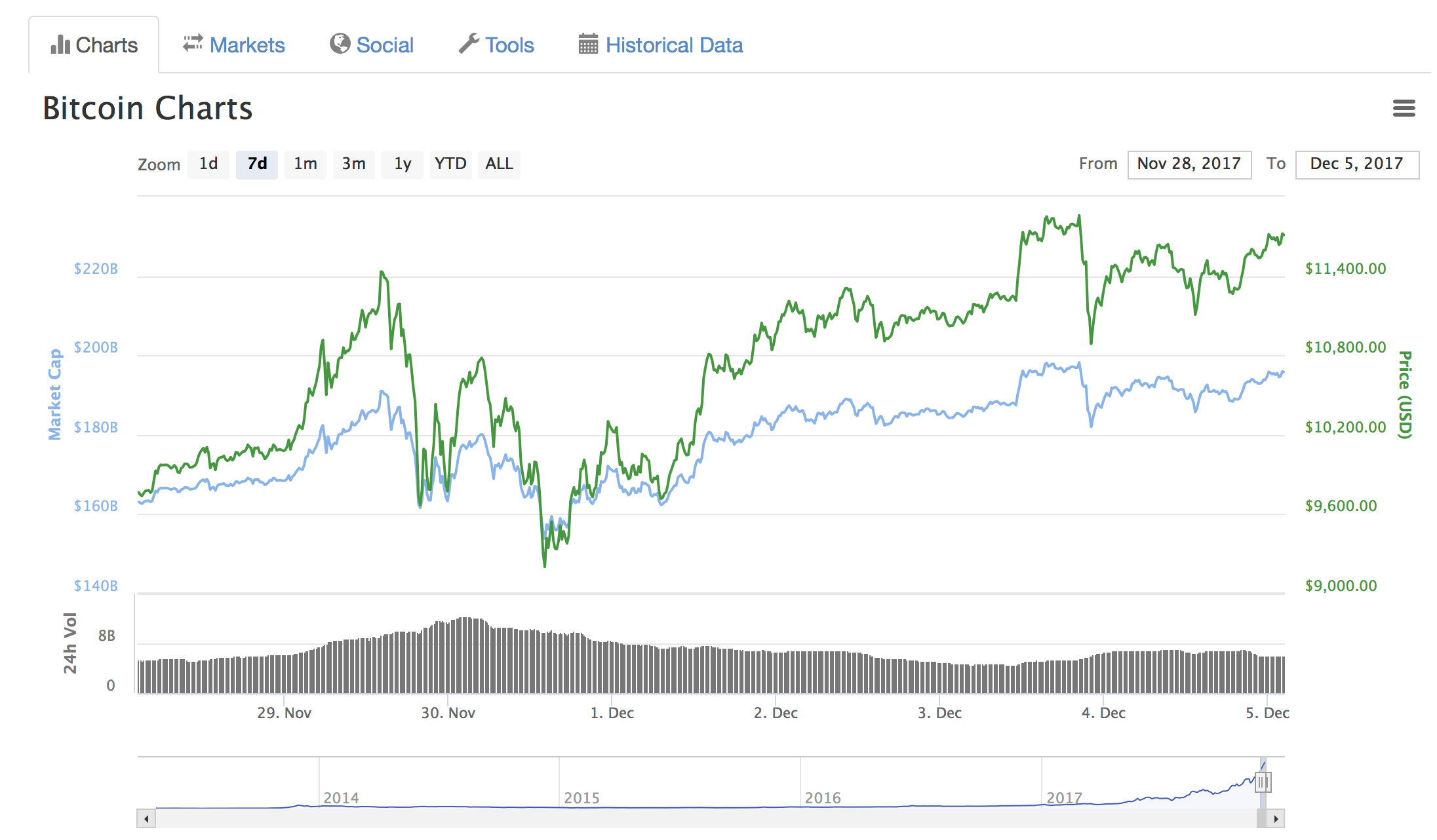1437x840 pixels.
Task: Click the 29. Nov date axis label
Action: (284, 713)
